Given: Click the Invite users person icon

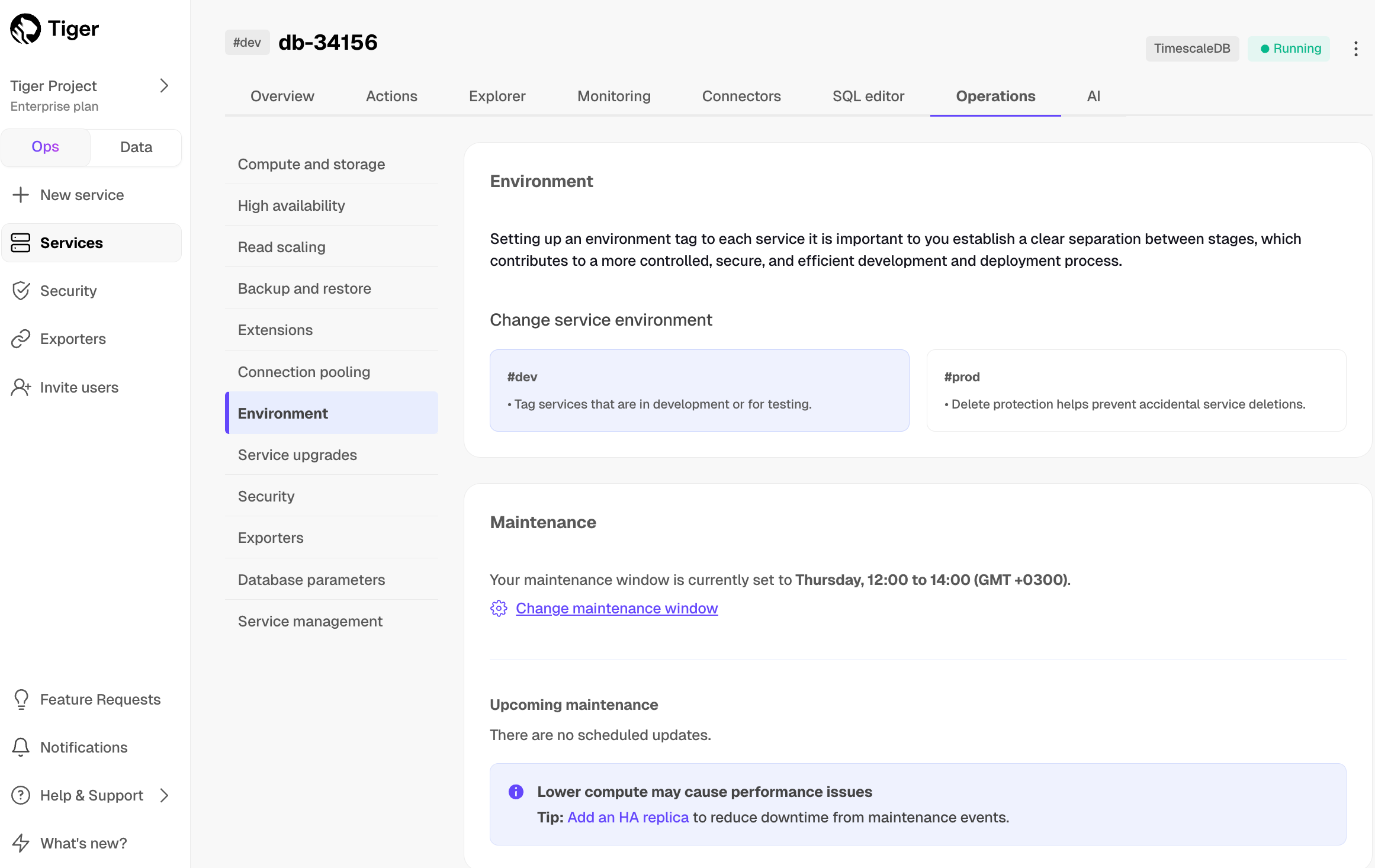Looking at the screenshot, I should (21, 387).
